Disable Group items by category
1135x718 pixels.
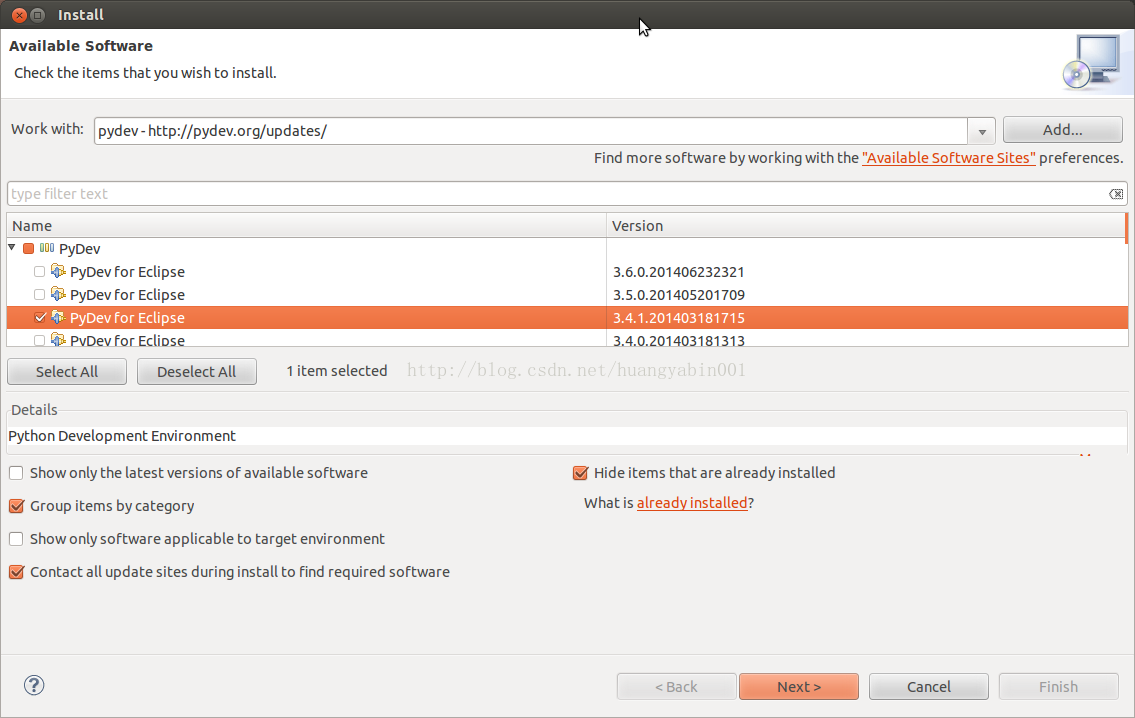point(16,506)
